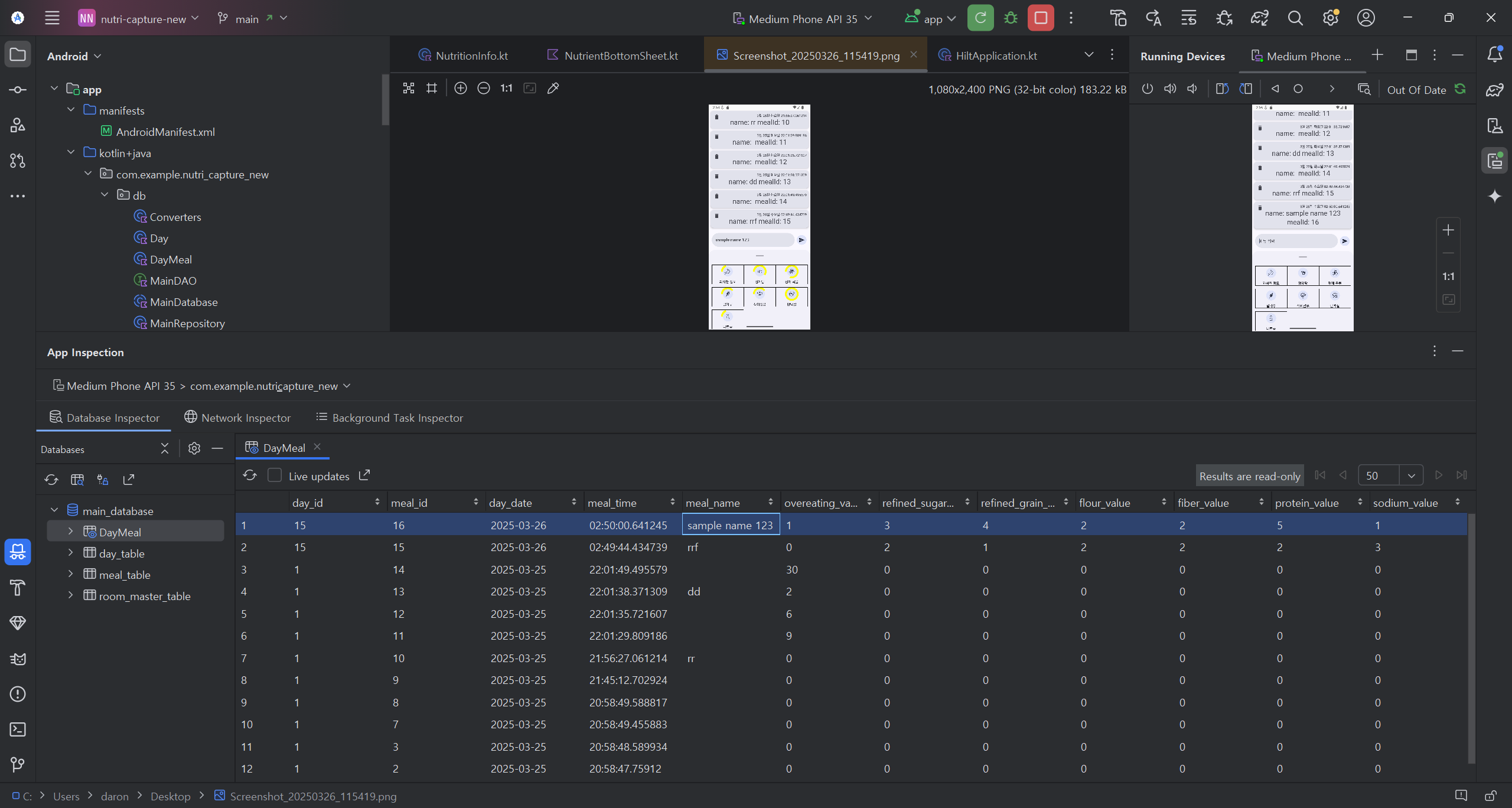Open a new query tab
The width and height of the screenshot is (1512, 808).
[77, 480]
